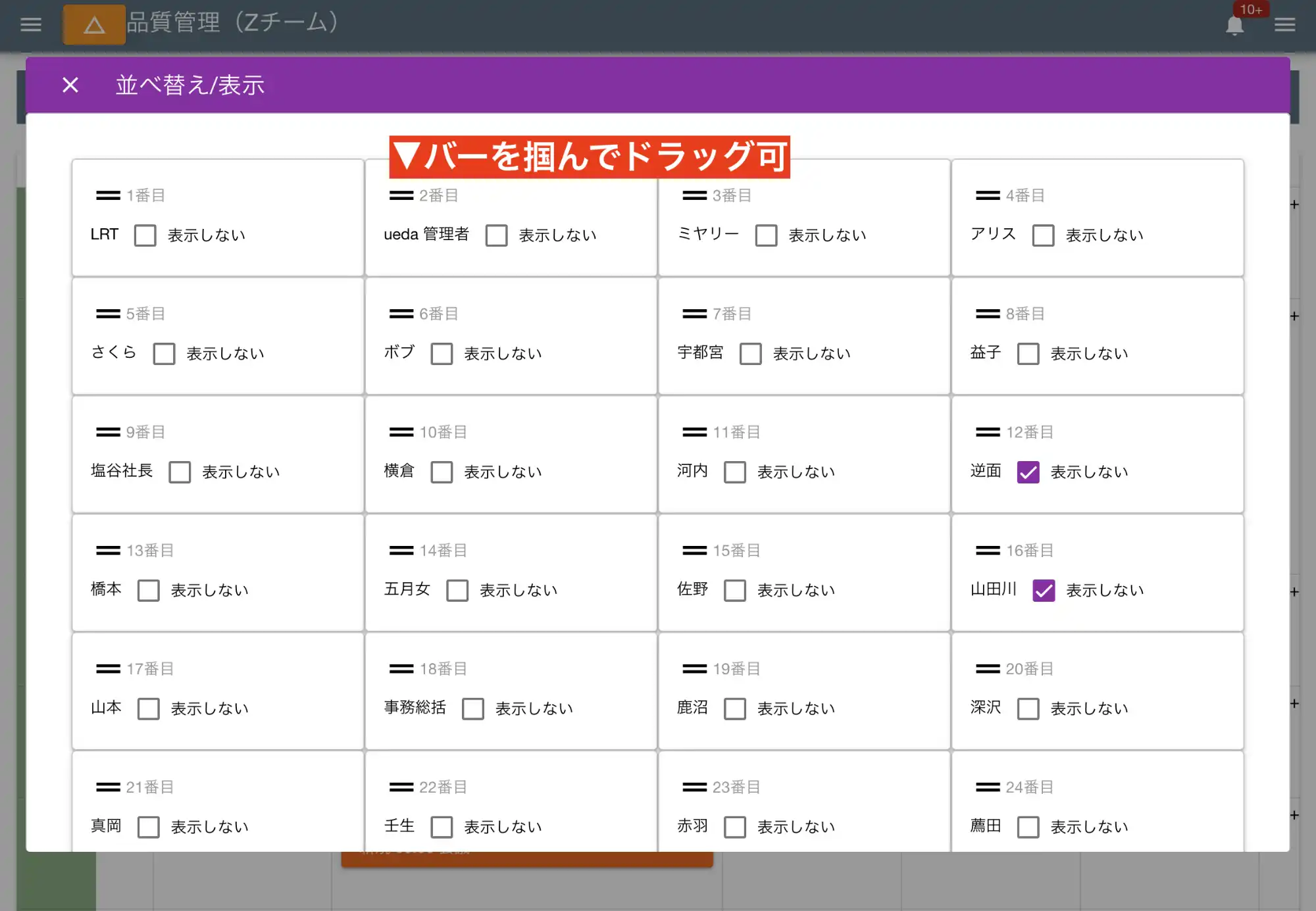The height and width of the screenshot is (911, 1316).
Task: Open the notification bell
Action: (x=1234, y=25)
